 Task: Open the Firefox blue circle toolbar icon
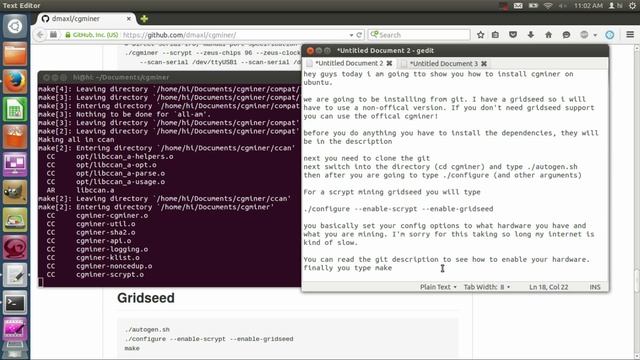(x=610, y=35)
